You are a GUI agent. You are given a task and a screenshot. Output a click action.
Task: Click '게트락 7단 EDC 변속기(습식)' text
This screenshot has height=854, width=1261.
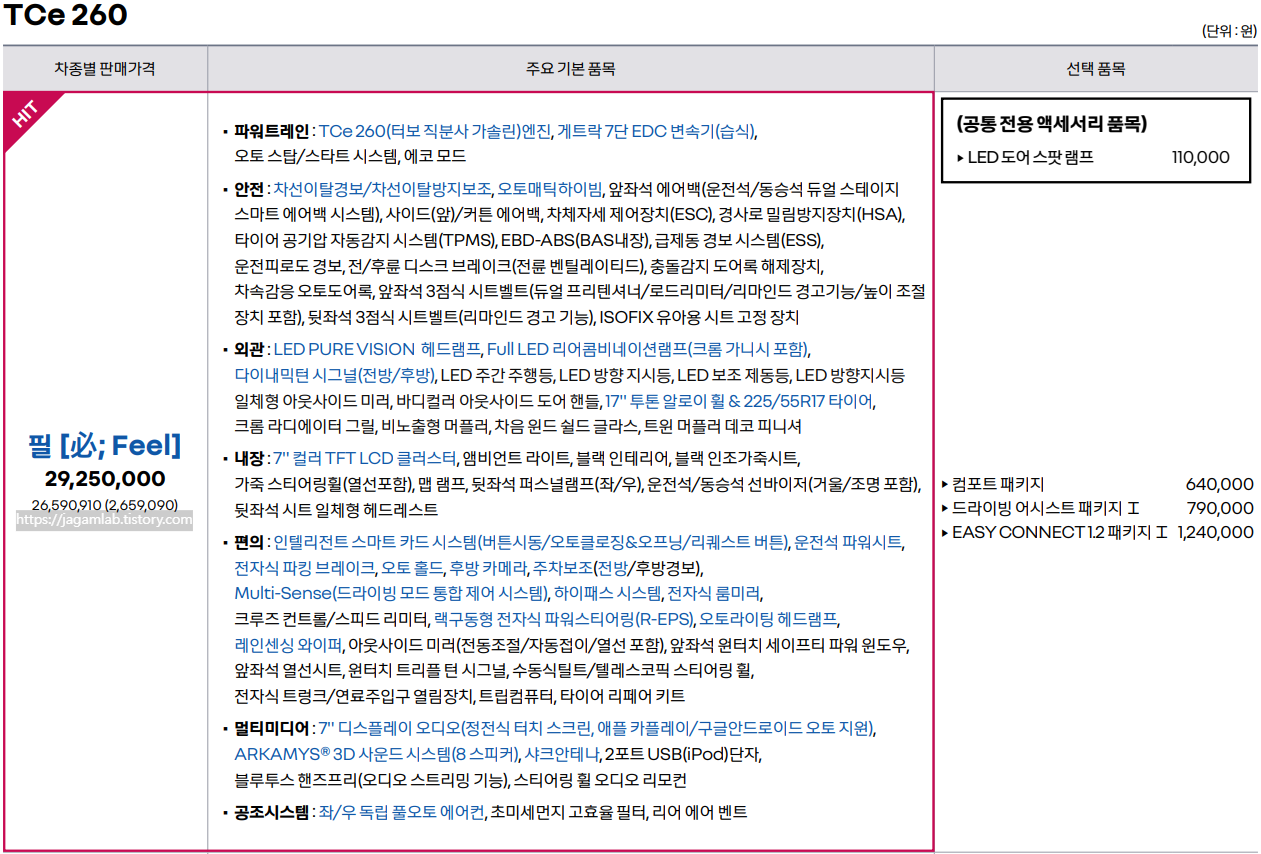tap(657, 132)
